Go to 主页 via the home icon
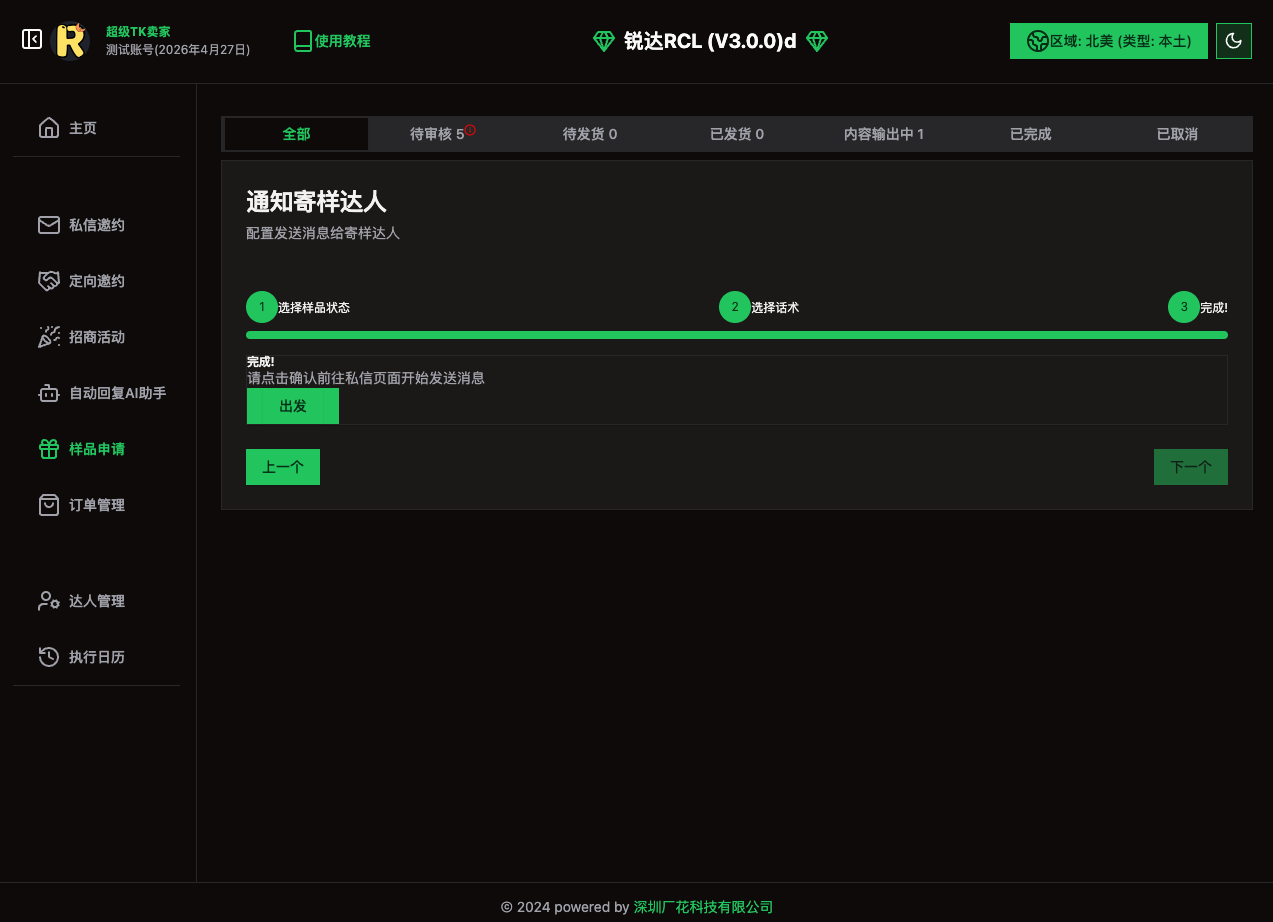Screen dimensions: 1273x922 click(x=48, y=128)
